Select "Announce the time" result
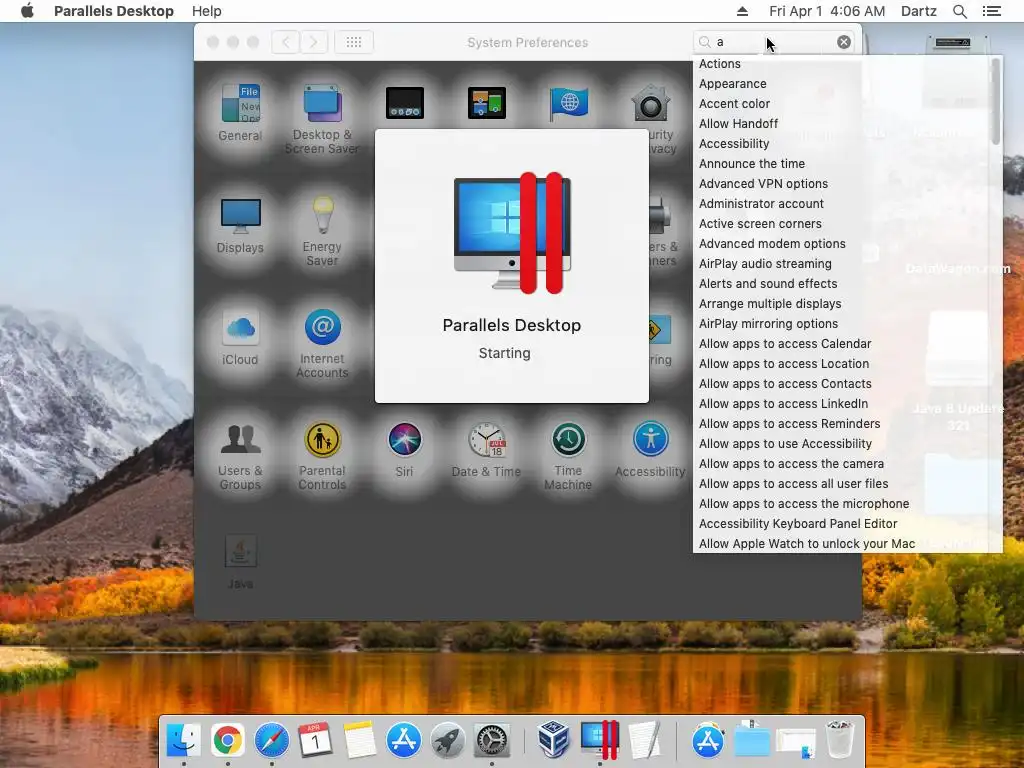This screenshot has width=1024, height=768. coord(752,163)
